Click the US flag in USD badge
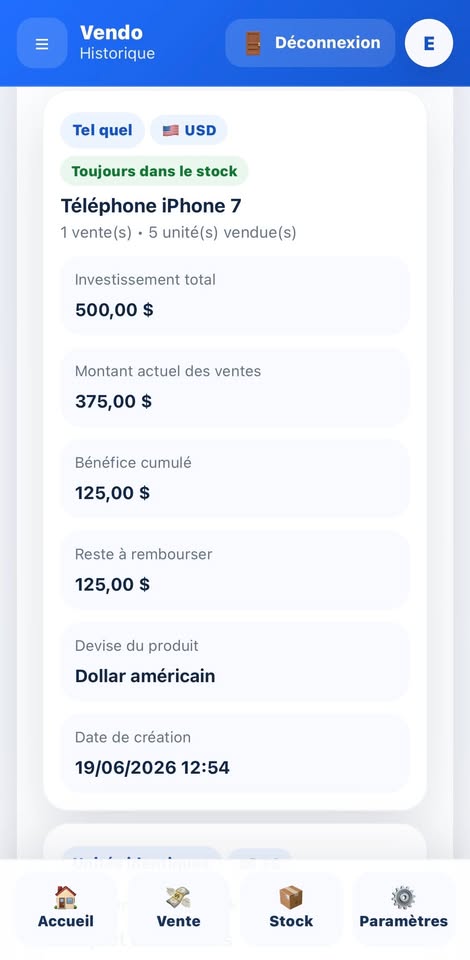Viewport: 470px width, 960px height. tap(171, 130)
